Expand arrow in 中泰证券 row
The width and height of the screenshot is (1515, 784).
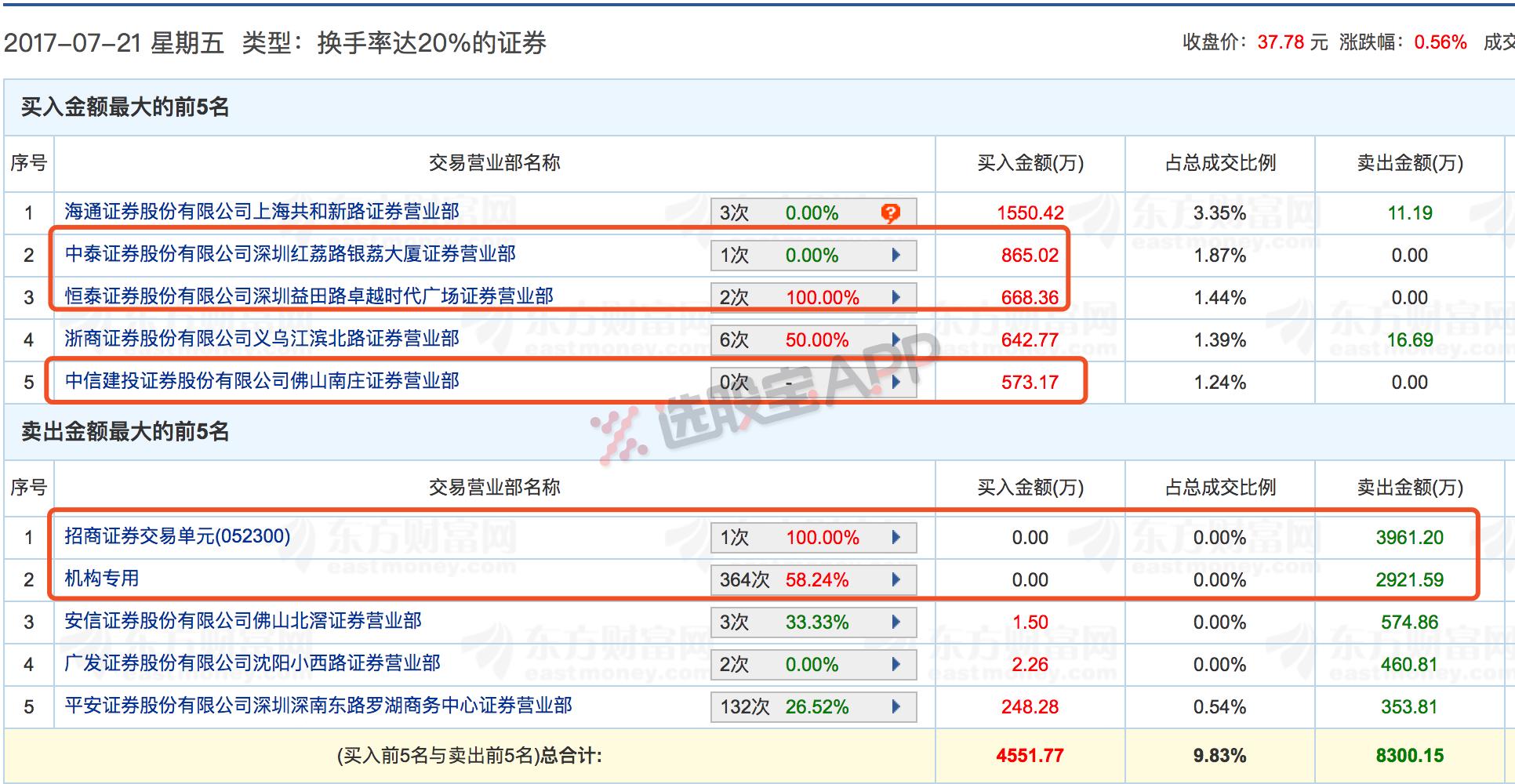point(896,255)
